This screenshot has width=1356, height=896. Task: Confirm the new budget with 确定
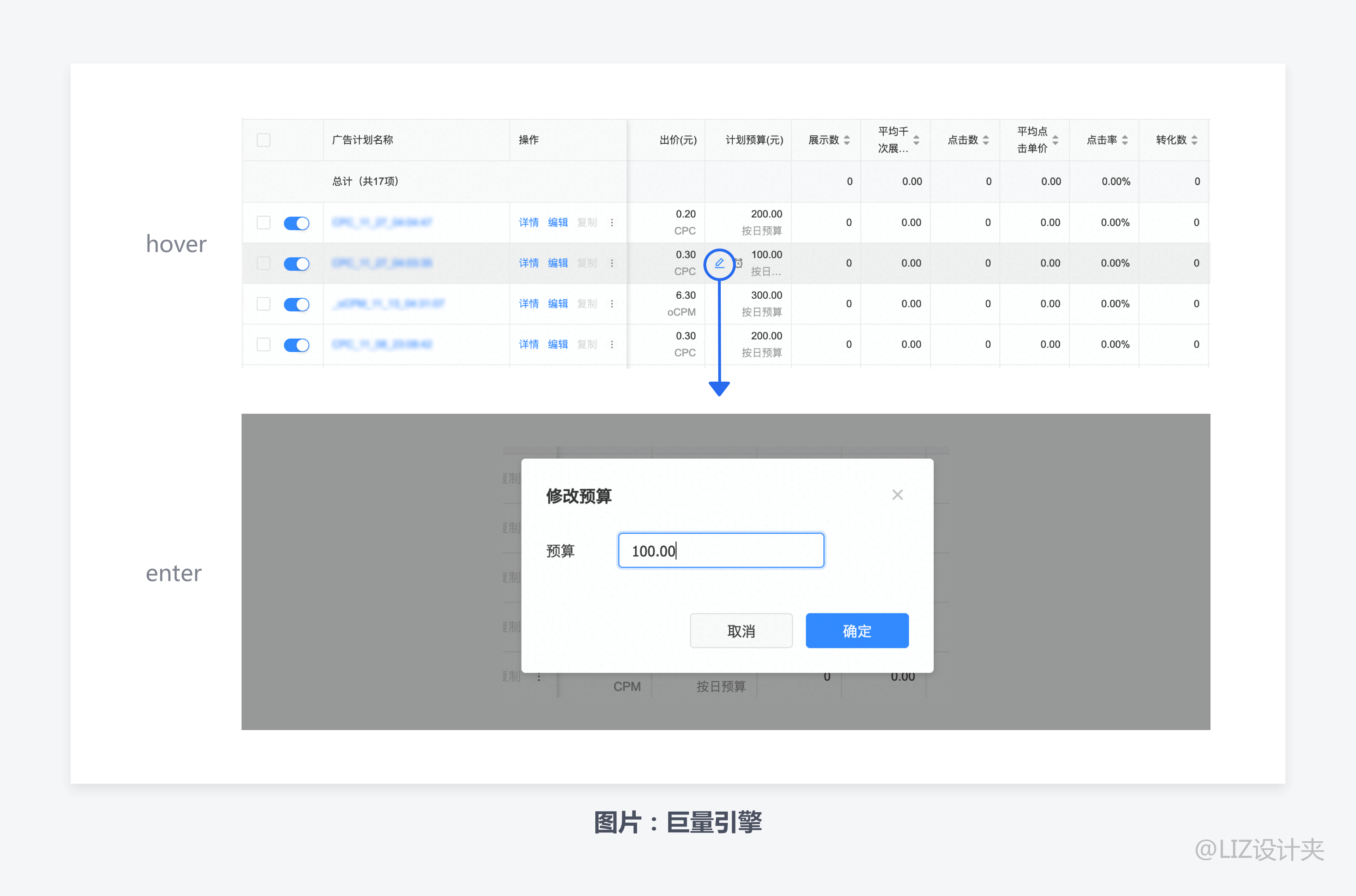857,631
